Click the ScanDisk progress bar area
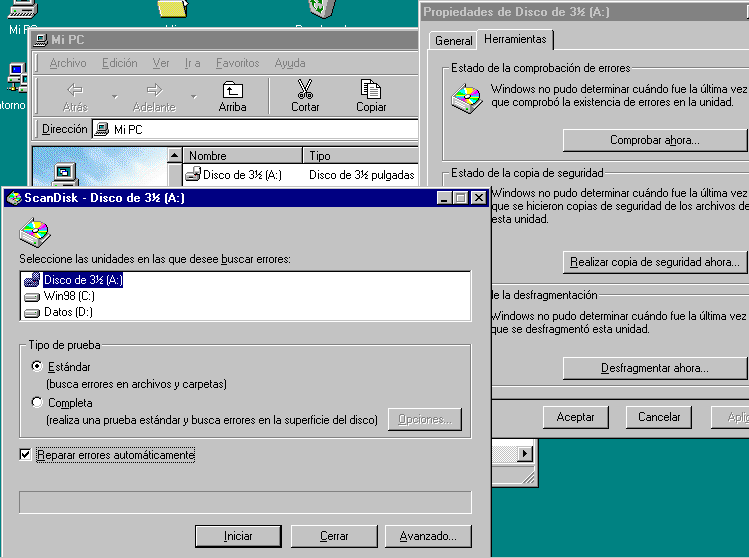This screenshot has width=749, height=558. [x=245, y=502]
